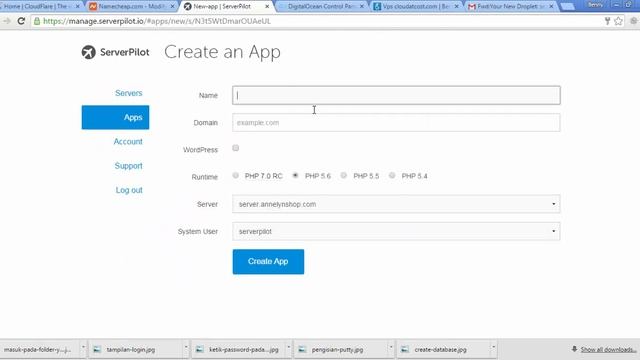Open pengisian-putty.jpg download file icon
Viewport: 640px width, 360px height.
pyautogui.click(x=302, y=349)
